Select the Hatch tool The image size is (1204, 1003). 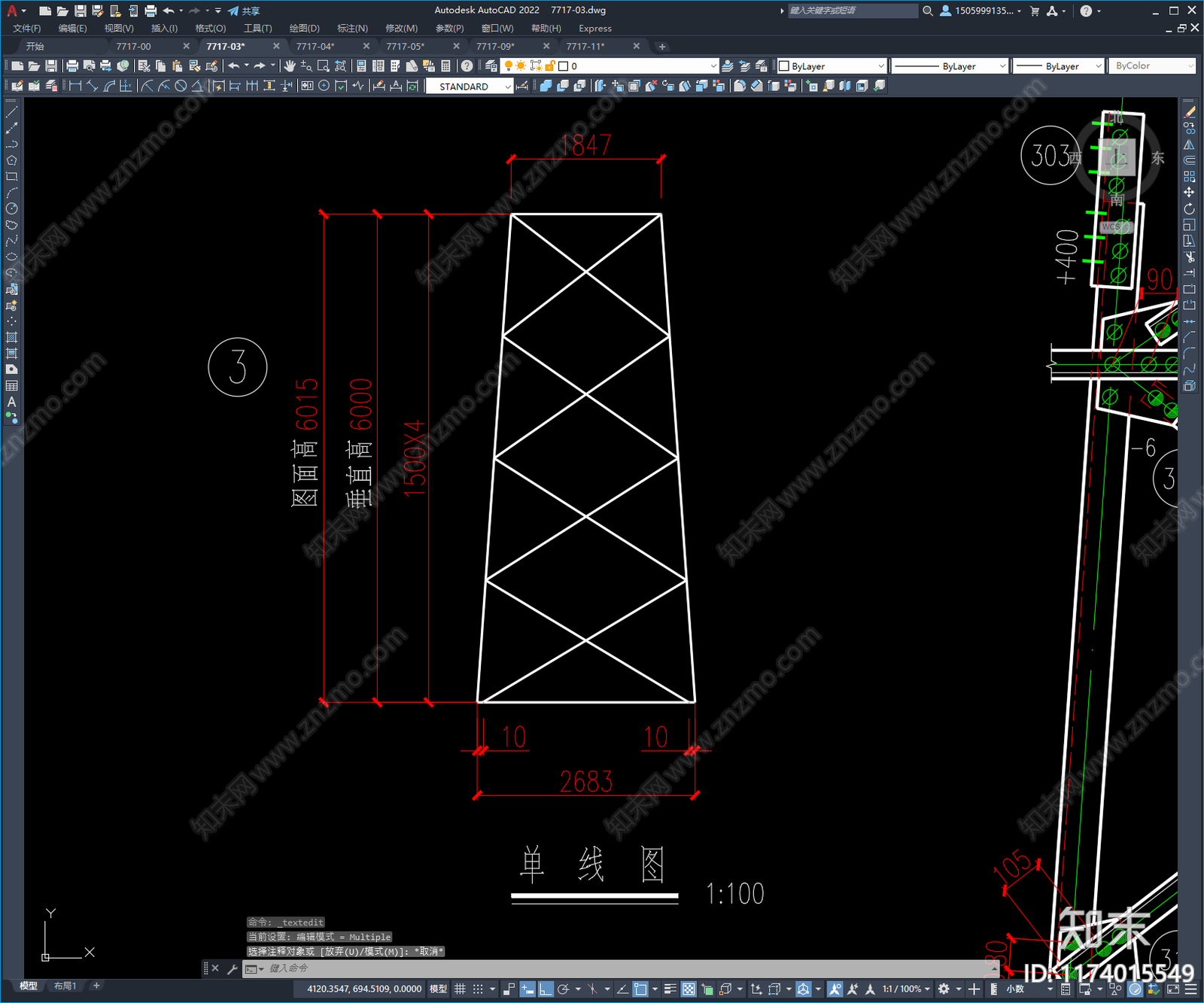pos(11,337)
